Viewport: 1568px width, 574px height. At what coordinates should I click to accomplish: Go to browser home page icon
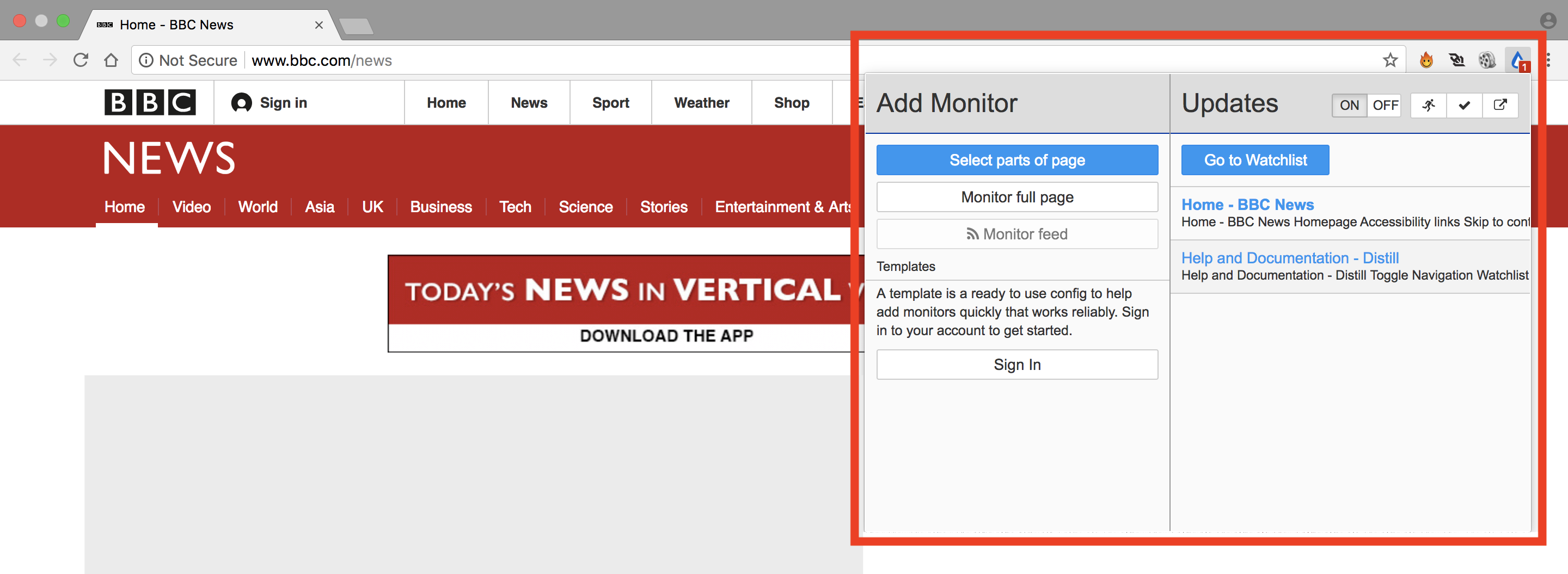tap(111, 60)
